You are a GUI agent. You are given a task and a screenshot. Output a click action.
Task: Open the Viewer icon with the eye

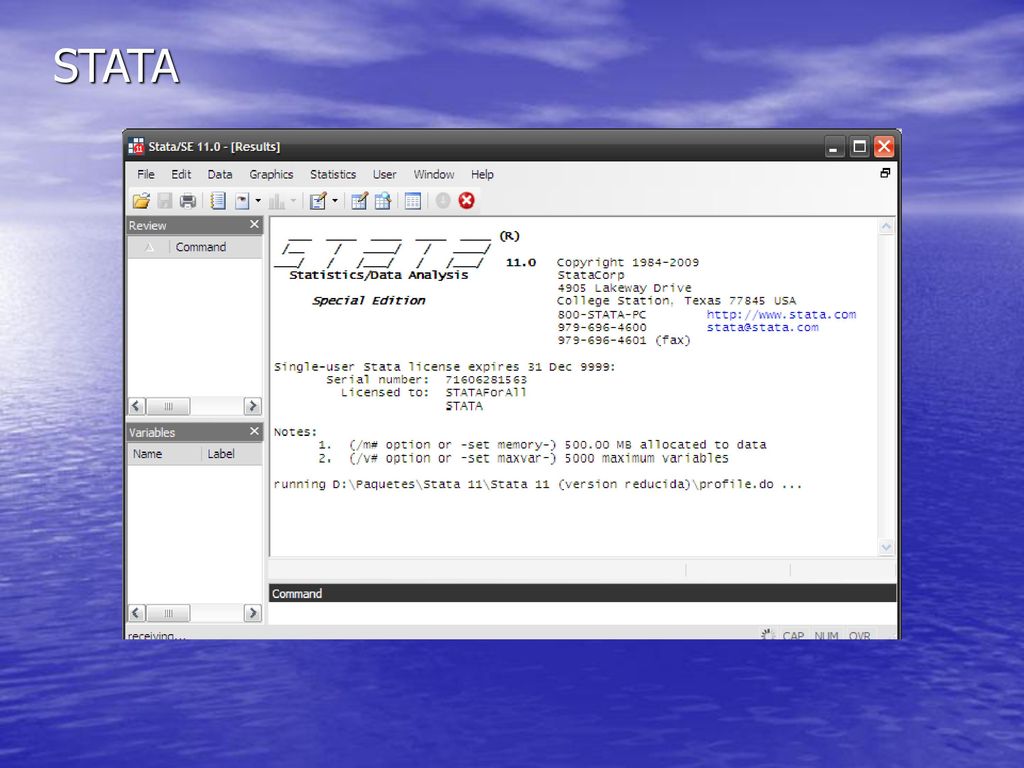pyautogui.click(x=242, y=201)
